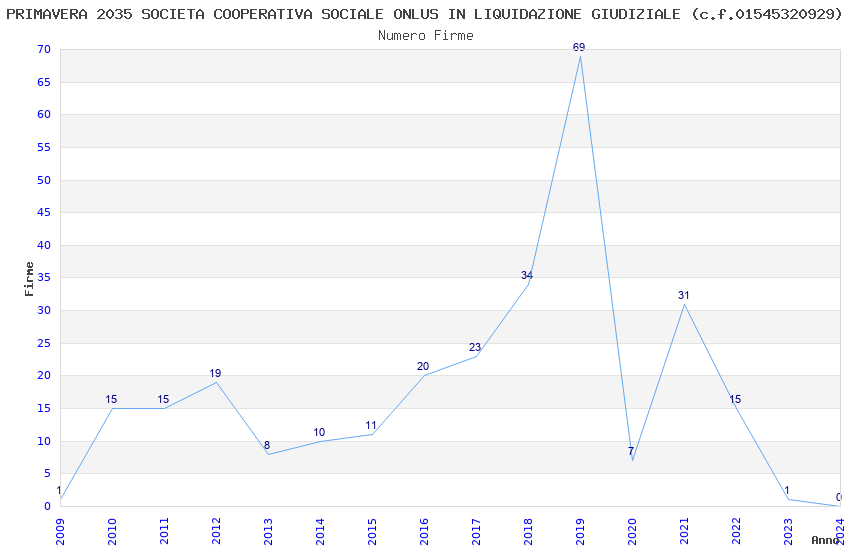Click the y-axis value 45

tap(44, 212)
